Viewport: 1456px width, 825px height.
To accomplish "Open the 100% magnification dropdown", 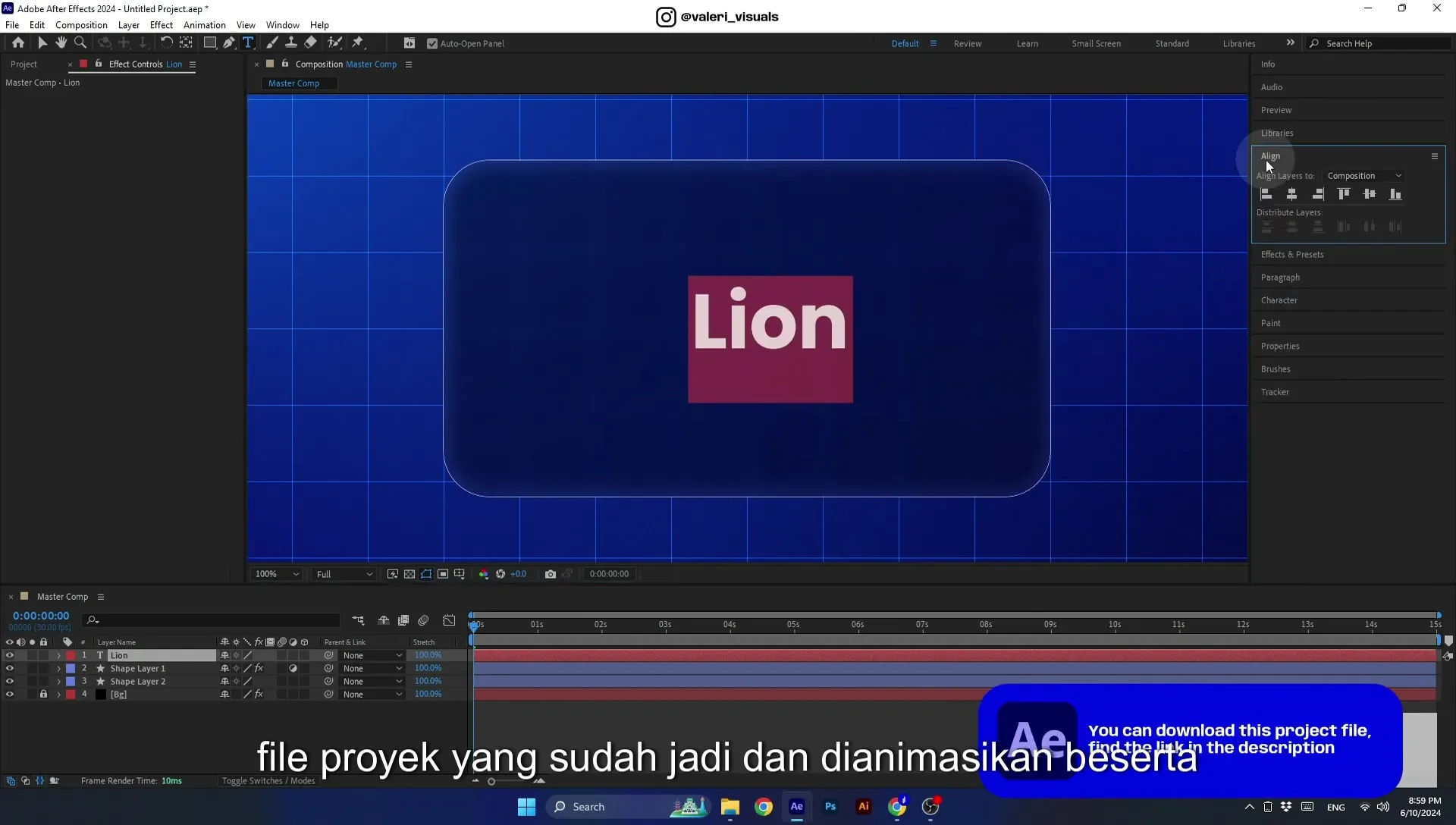I will pyautogui.click(x=277, y=574).
